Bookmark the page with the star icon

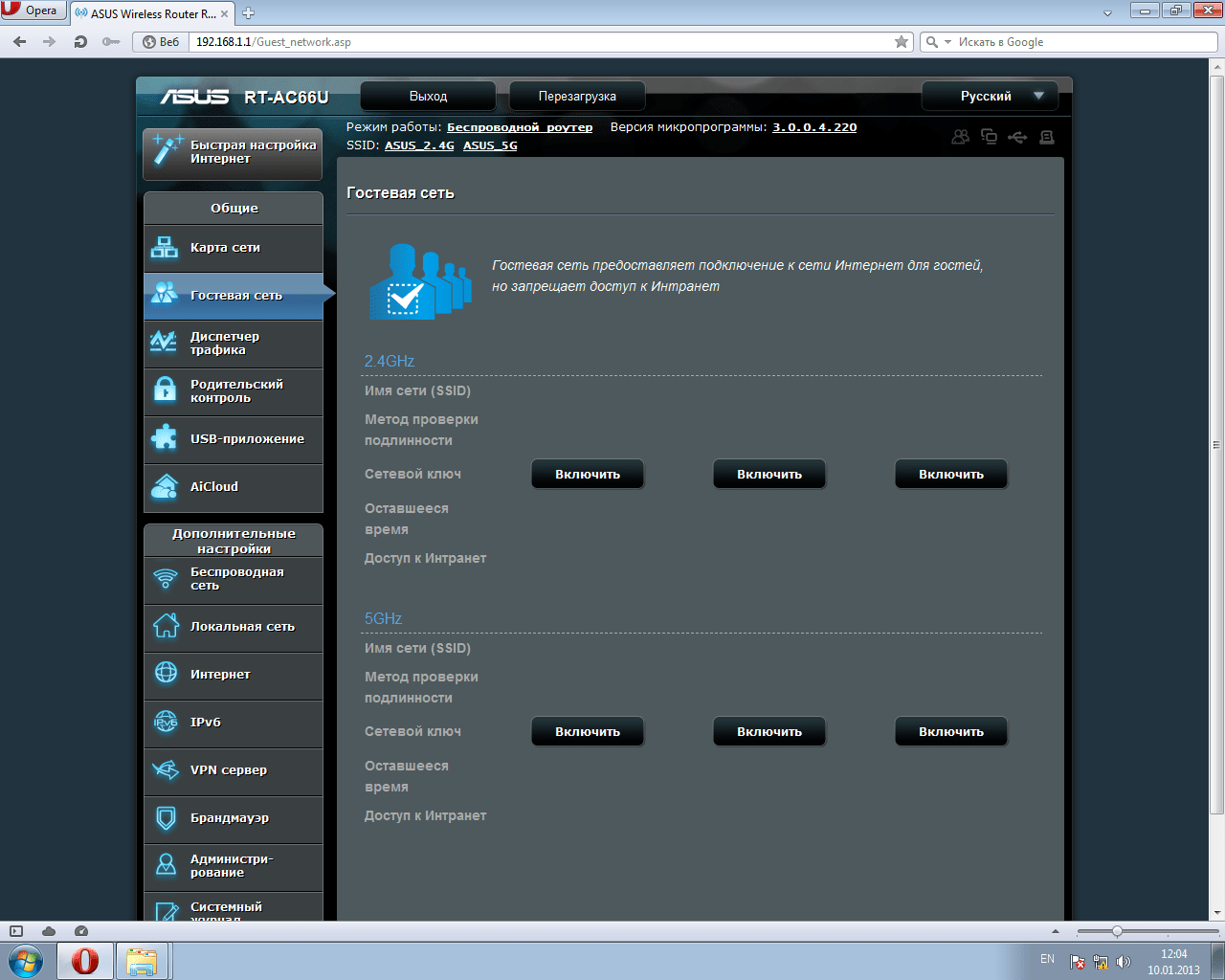[902, 42]
